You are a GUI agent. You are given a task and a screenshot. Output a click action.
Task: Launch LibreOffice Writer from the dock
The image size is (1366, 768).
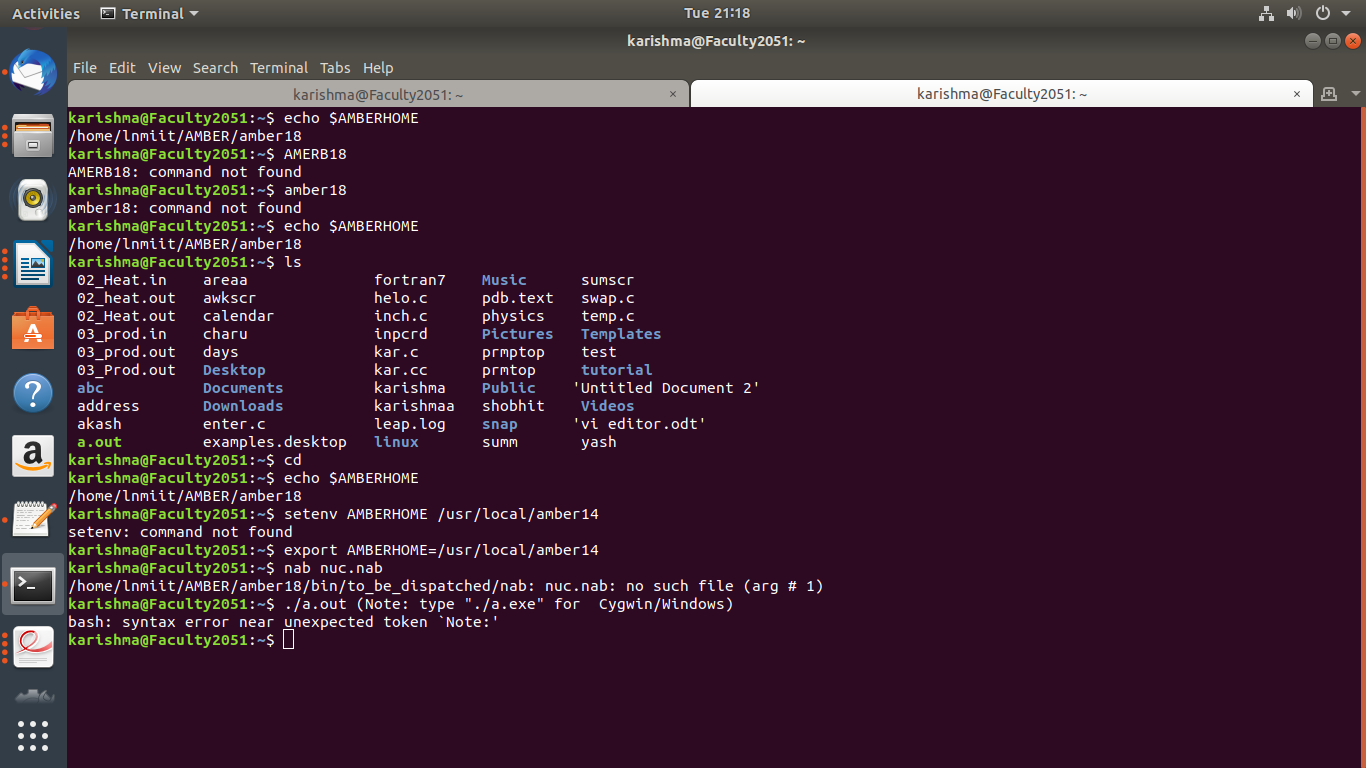pyautogui.click(x=33, y=266)
